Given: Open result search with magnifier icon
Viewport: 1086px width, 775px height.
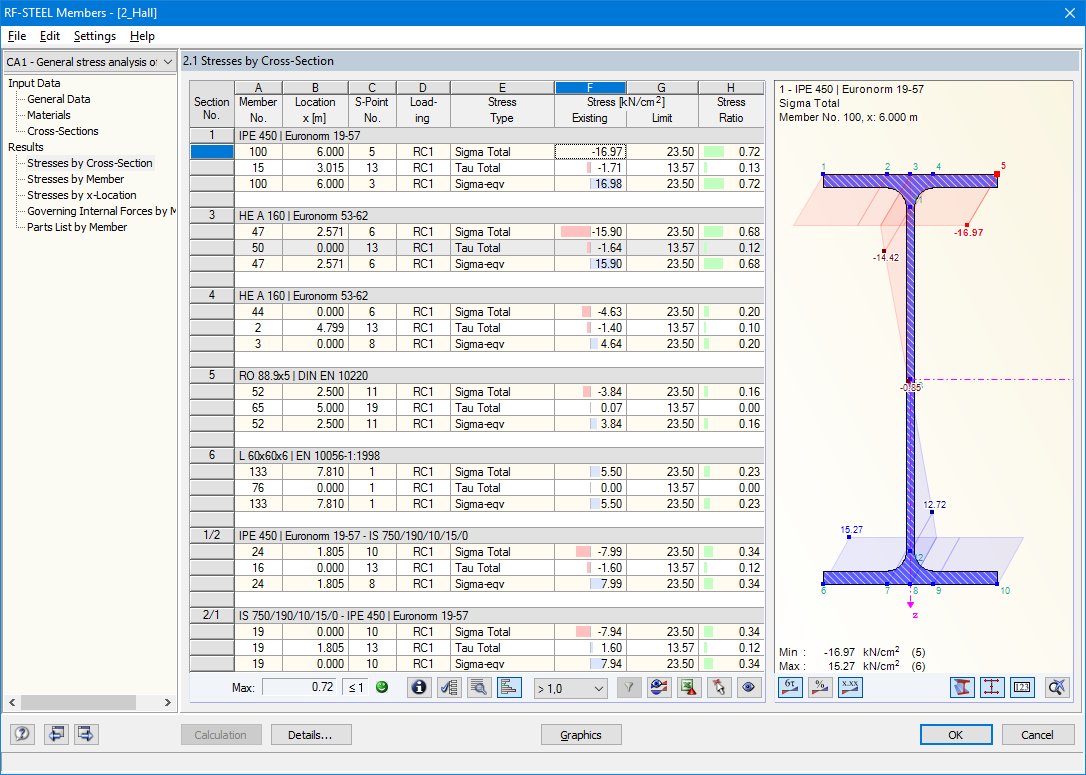Looking at the screenshot, I should 480,687.
